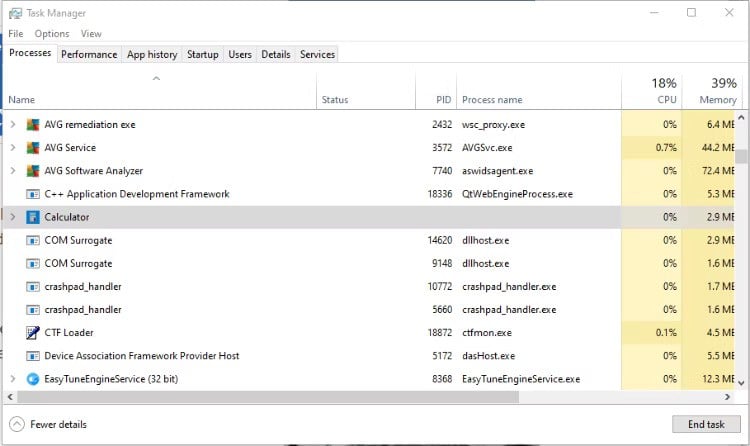
Task: Open the View menu
Action: [91, 33]
